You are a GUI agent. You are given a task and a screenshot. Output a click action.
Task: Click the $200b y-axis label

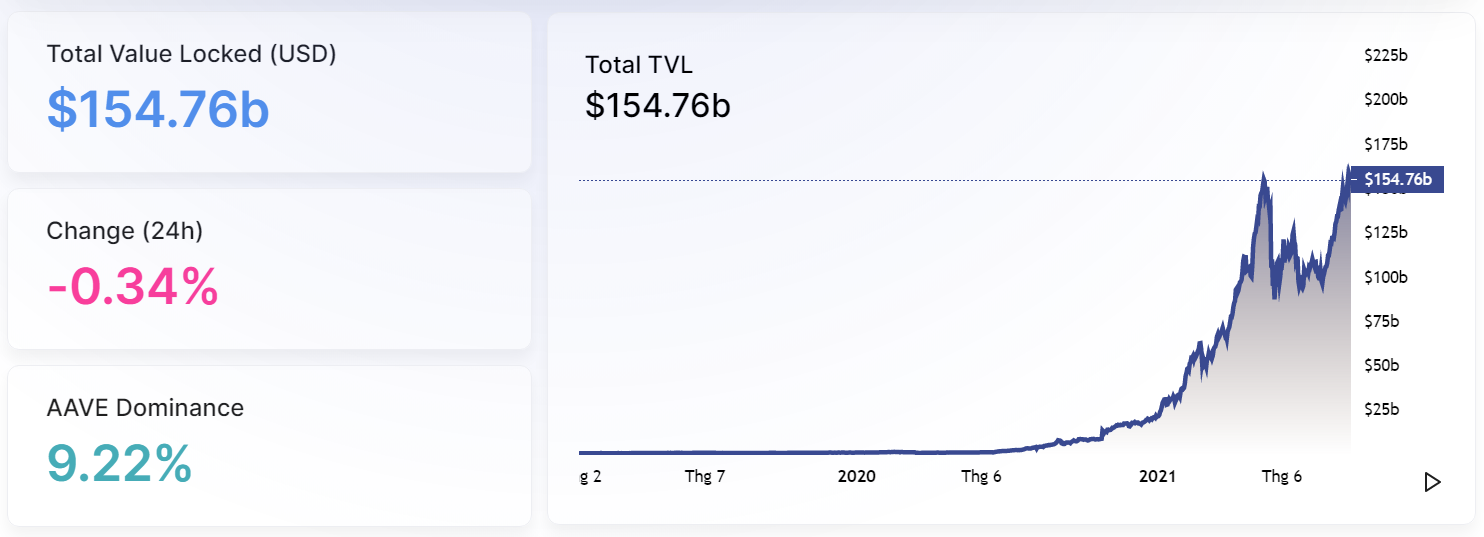point(1386,100)
